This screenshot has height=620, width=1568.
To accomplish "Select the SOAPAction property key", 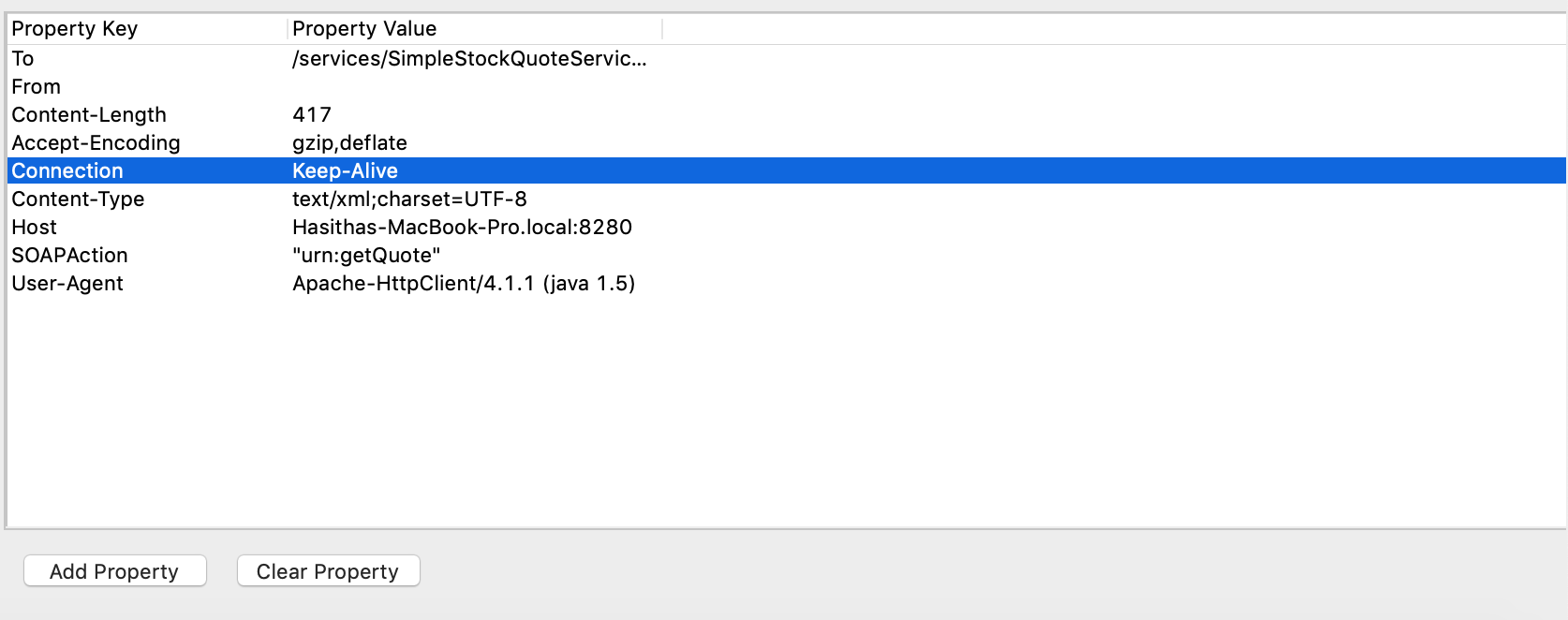I will coord(69,256).
